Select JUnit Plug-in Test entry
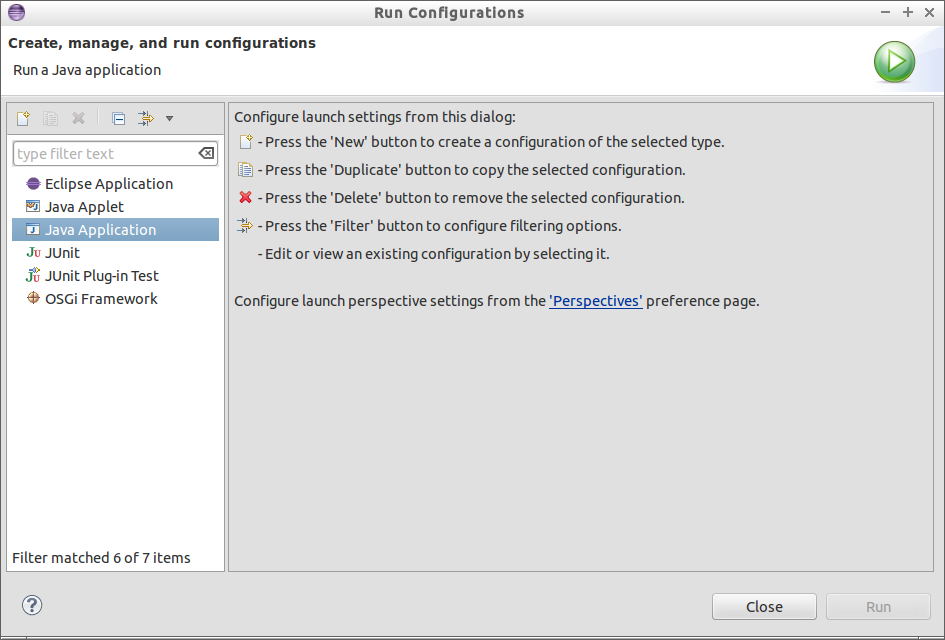 [101, 276]
